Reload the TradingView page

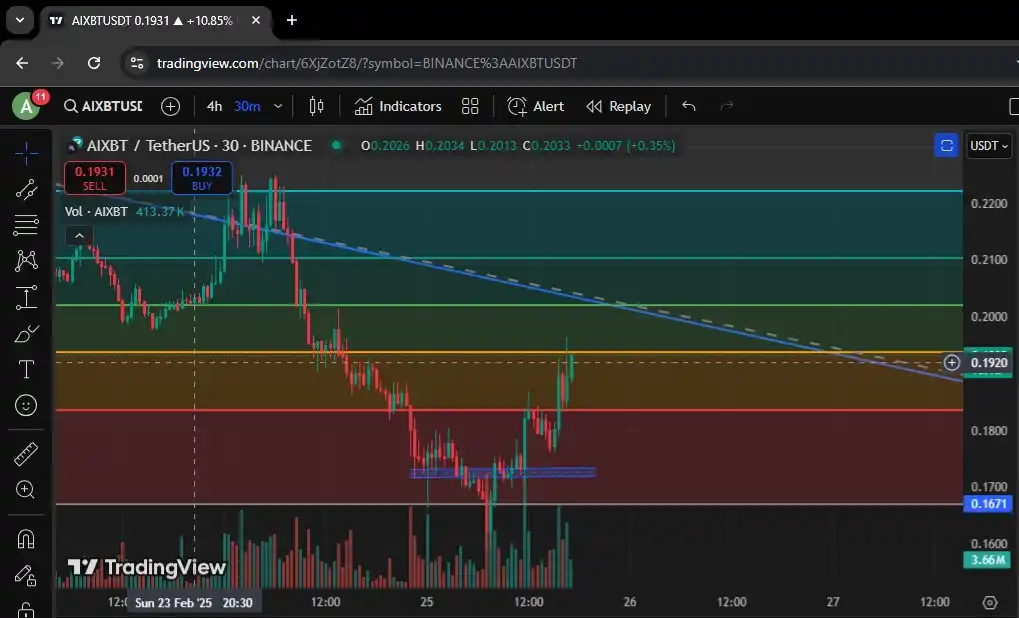click(x=94, y=63)
